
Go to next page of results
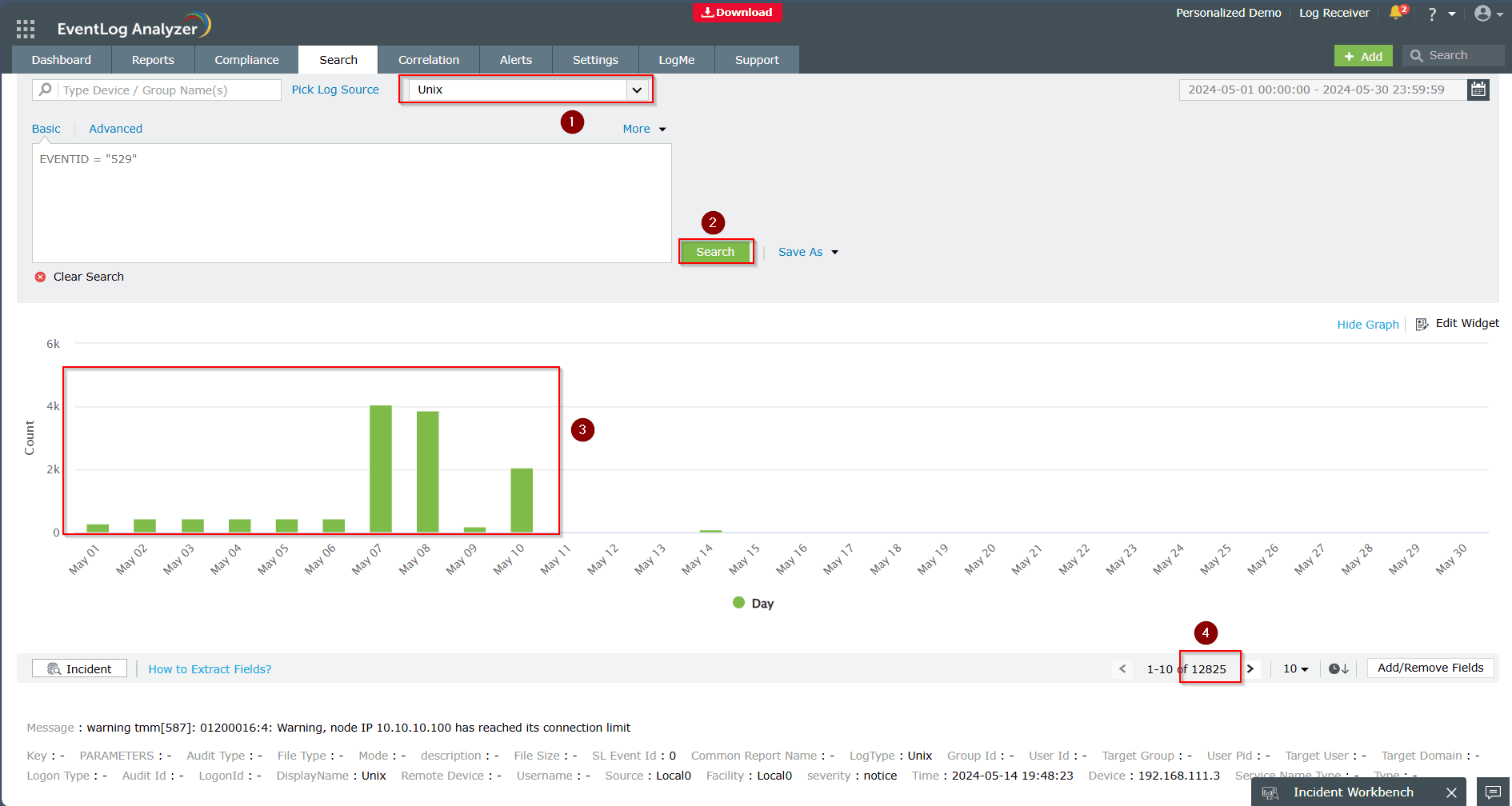point(1250,668)
